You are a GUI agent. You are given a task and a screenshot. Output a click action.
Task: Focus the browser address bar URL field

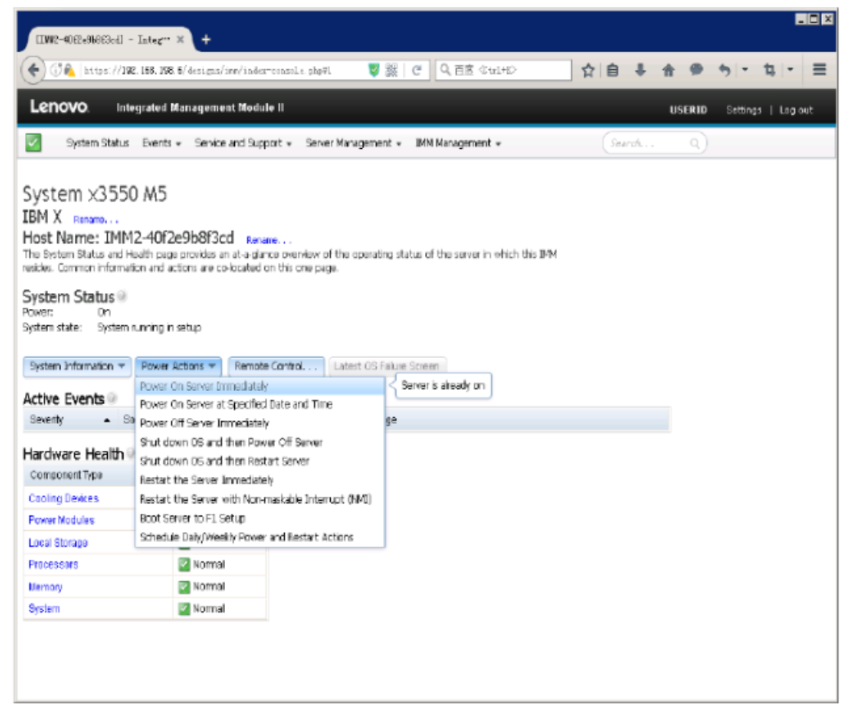click(x=222, y=70)
